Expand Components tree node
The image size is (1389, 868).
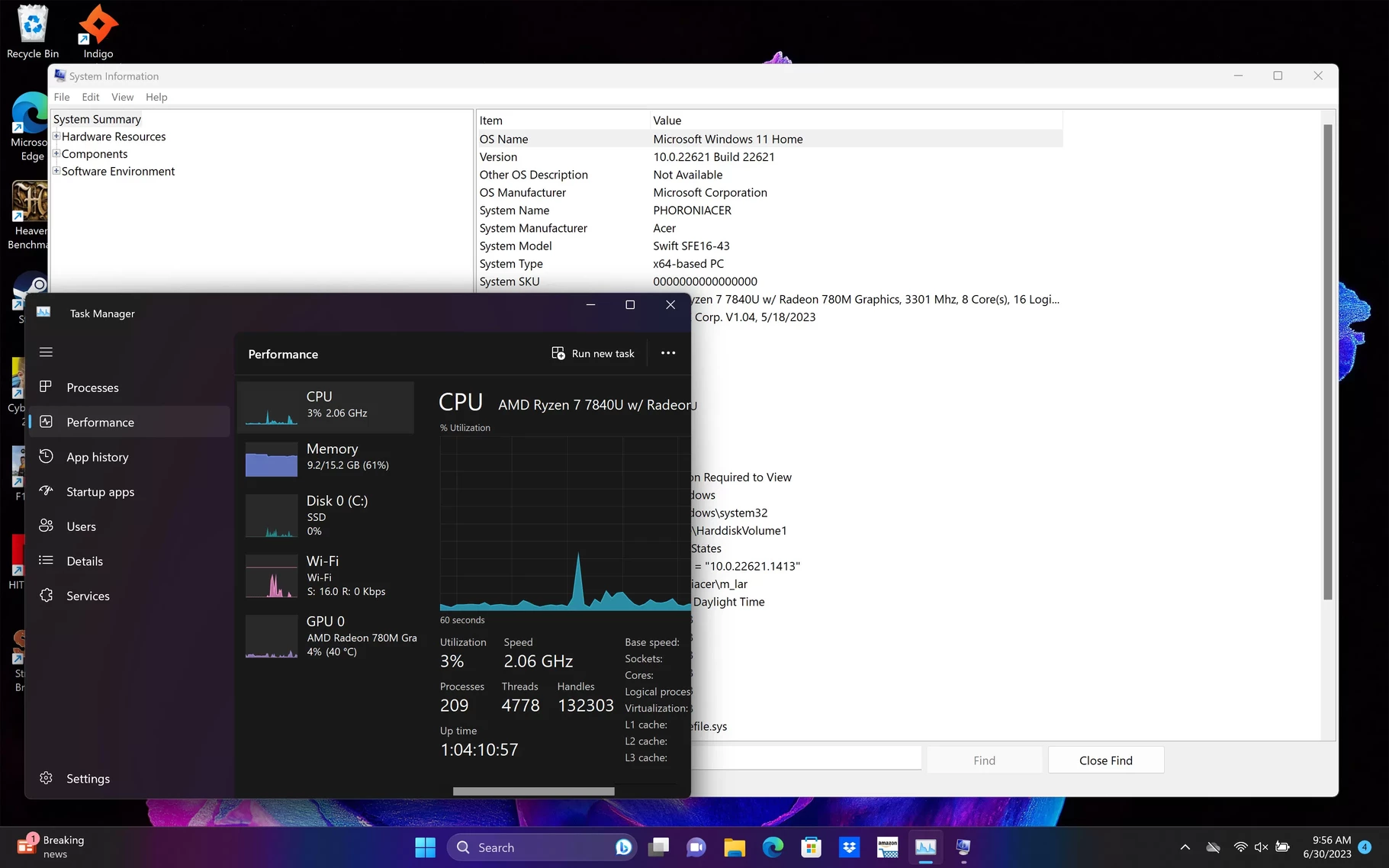click(56, 153)
